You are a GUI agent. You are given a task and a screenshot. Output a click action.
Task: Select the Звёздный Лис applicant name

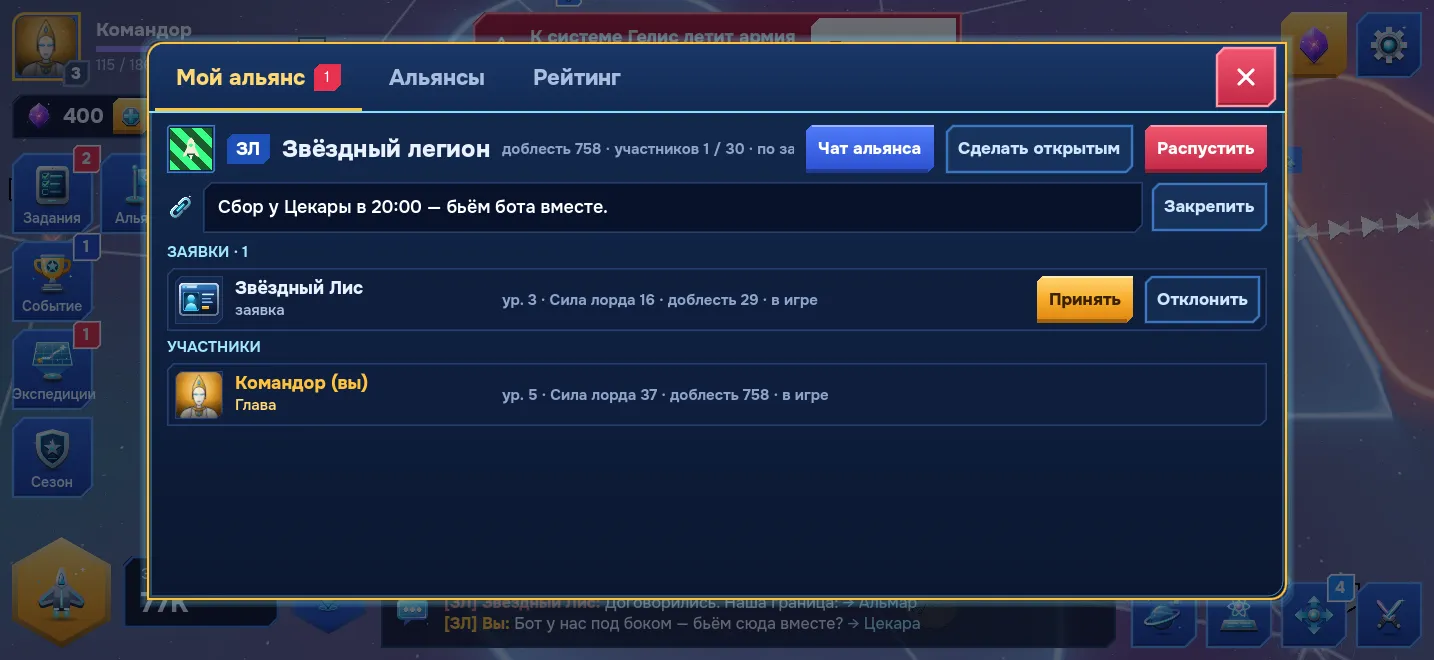tap(299, 288)
